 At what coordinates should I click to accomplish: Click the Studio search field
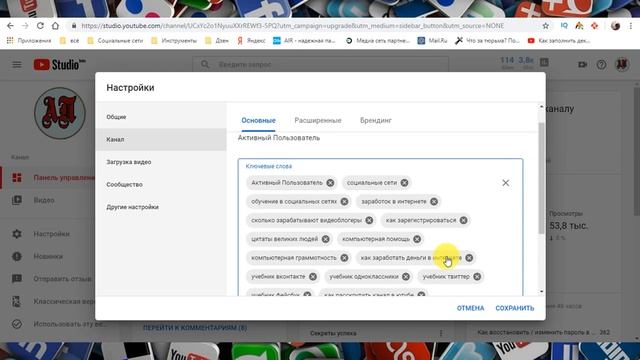point(320,64)
